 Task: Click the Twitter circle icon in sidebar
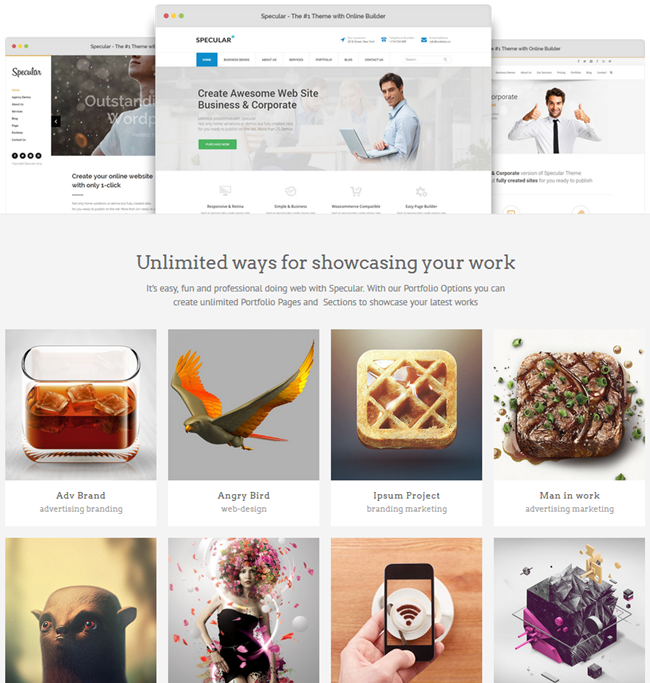(23, 156)
